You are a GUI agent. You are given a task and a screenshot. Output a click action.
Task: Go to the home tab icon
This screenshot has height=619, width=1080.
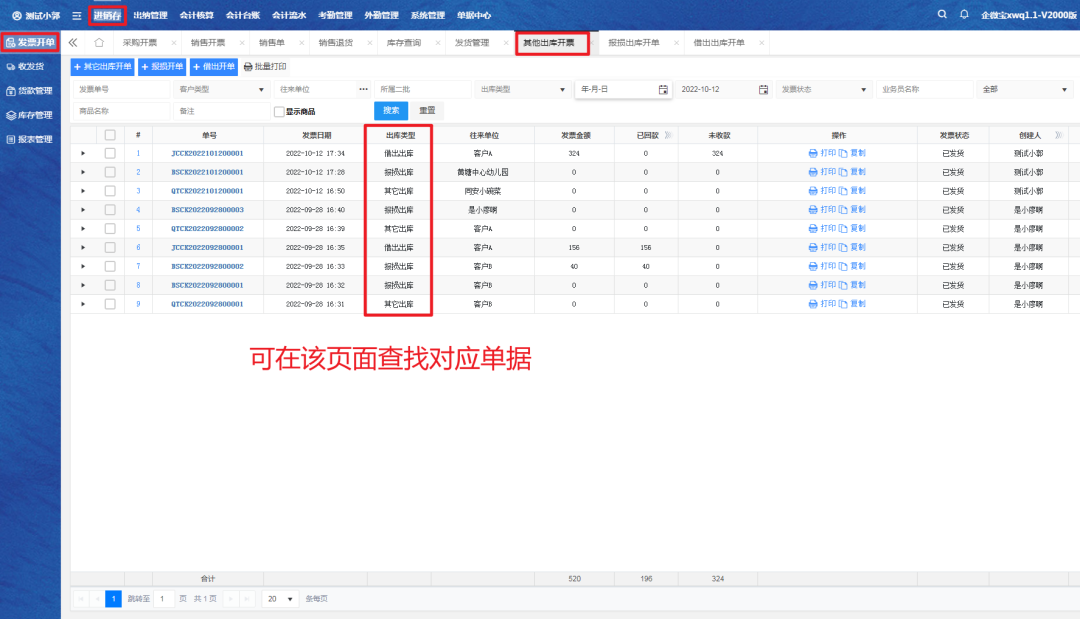coord(99,43)
